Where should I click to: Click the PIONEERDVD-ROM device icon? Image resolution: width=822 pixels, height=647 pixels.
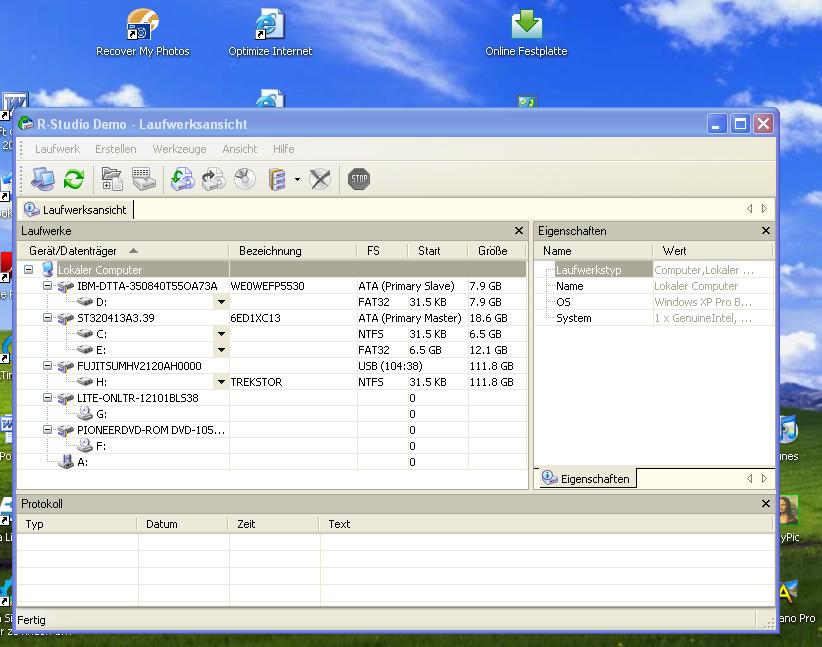coord(66,430)
